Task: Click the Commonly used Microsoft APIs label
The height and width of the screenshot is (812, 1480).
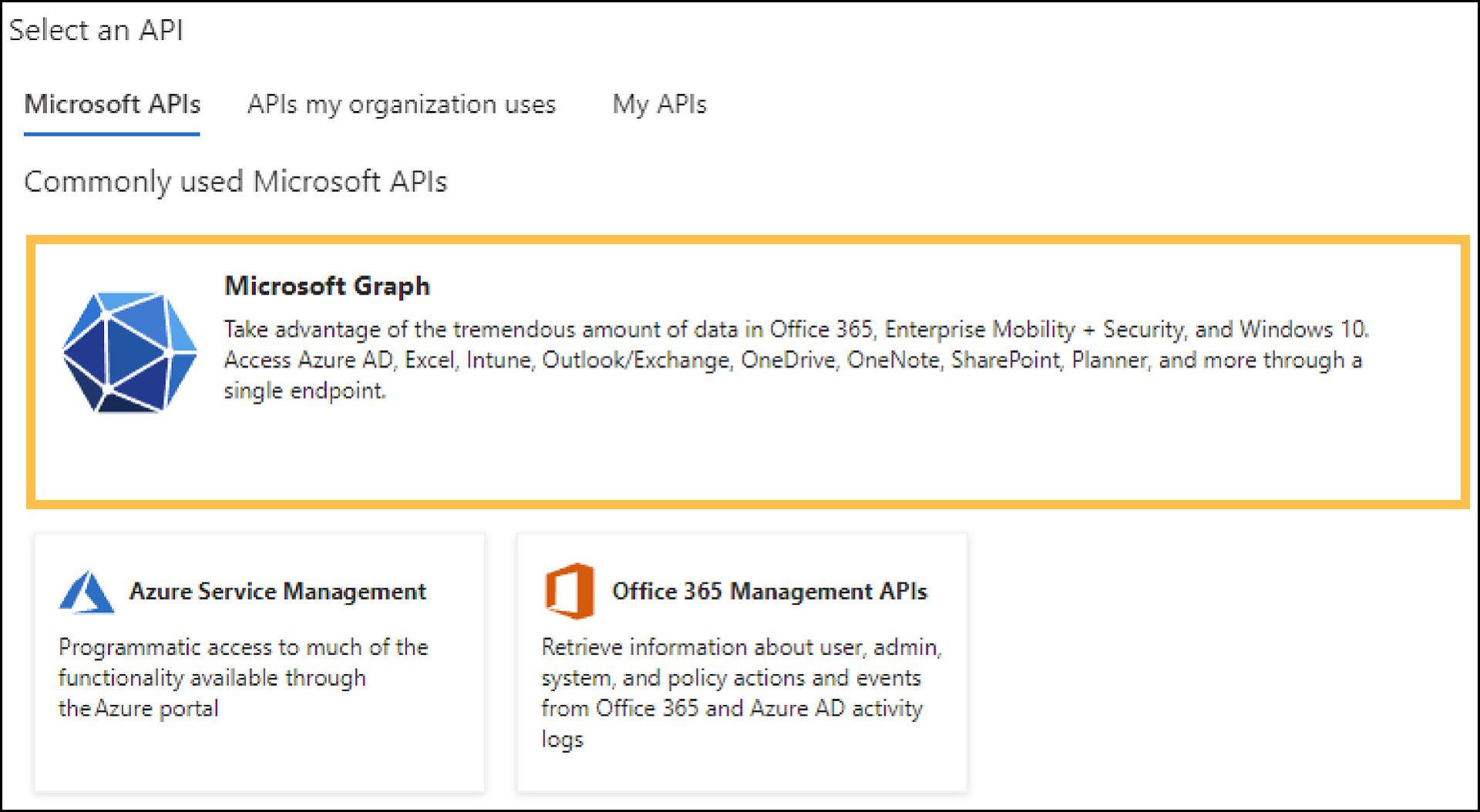Action: pos(235,182)
